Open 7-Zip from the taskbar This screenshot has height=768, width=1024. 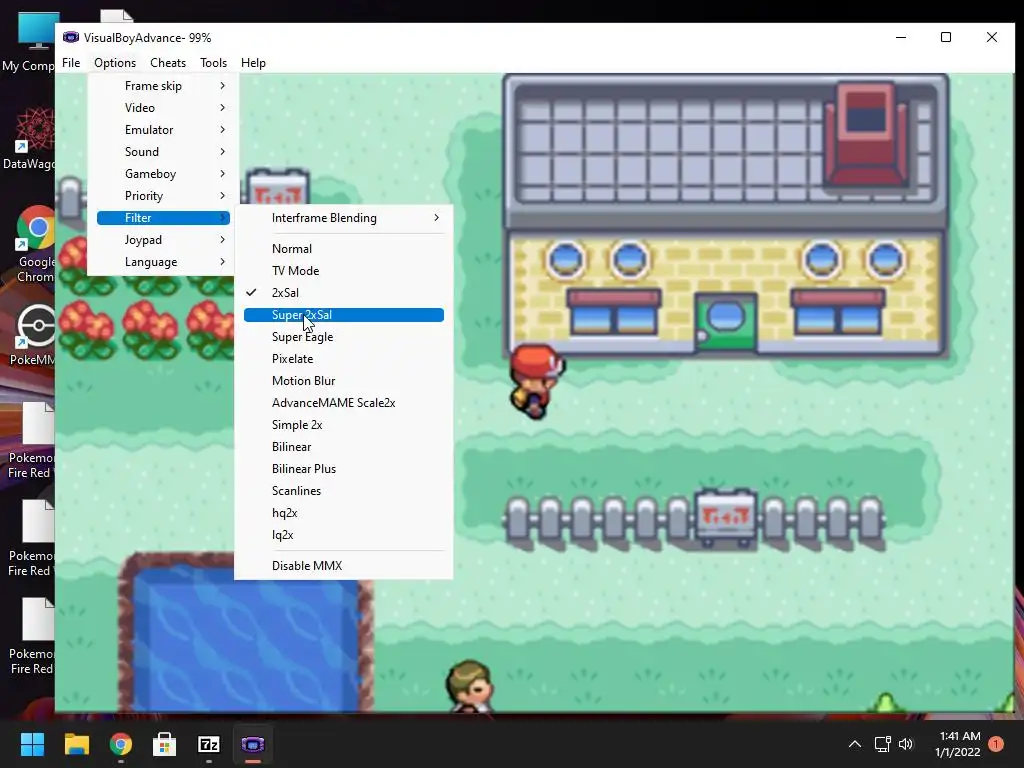(x=209, y=744)
